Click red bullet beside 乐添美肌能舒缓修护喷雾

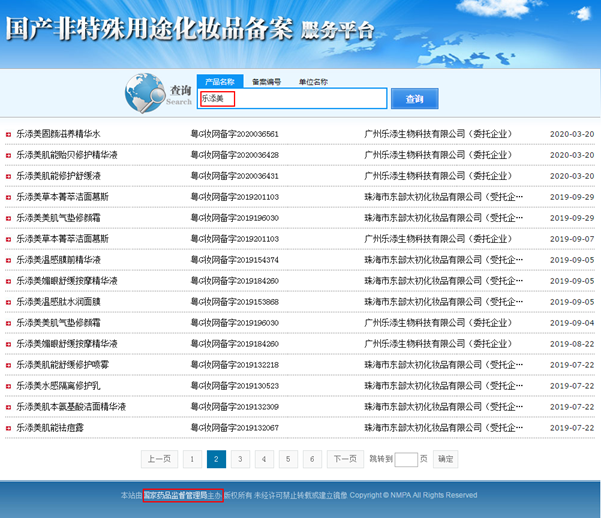click(8, 365)
